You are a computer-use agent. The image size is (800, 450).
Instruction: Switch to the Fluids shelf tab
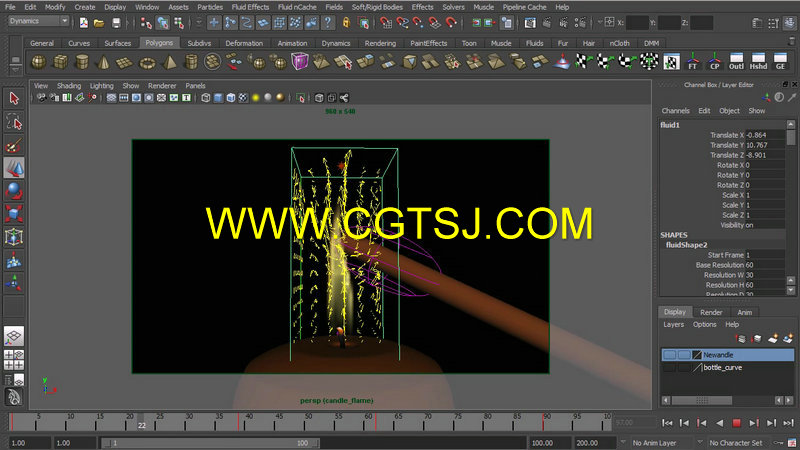[x=535, y=43]
